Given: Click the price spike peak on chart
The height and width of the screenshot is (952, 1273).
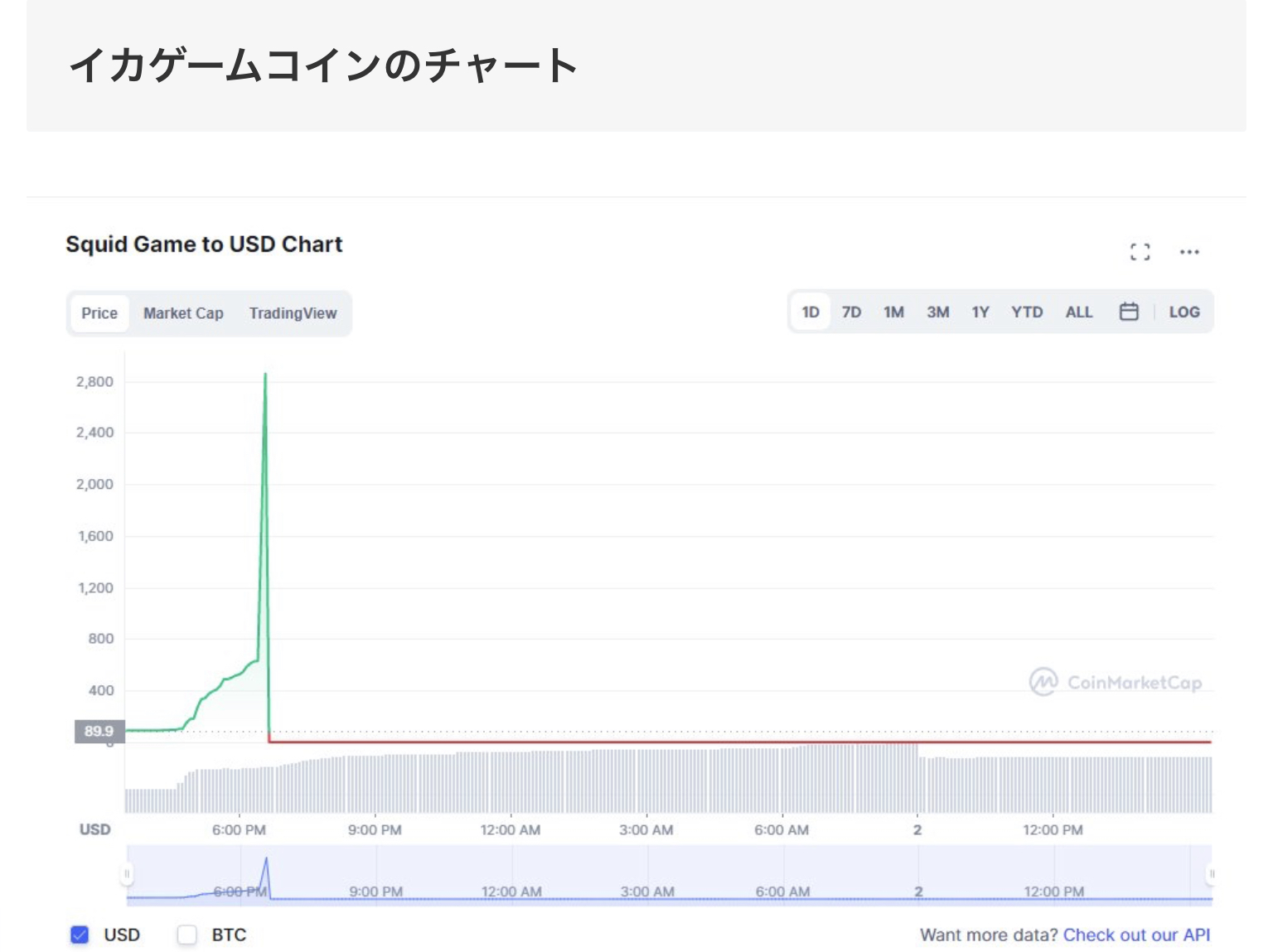Looking at the screenshot, I should pyautogui.click(x=265, y=375).
